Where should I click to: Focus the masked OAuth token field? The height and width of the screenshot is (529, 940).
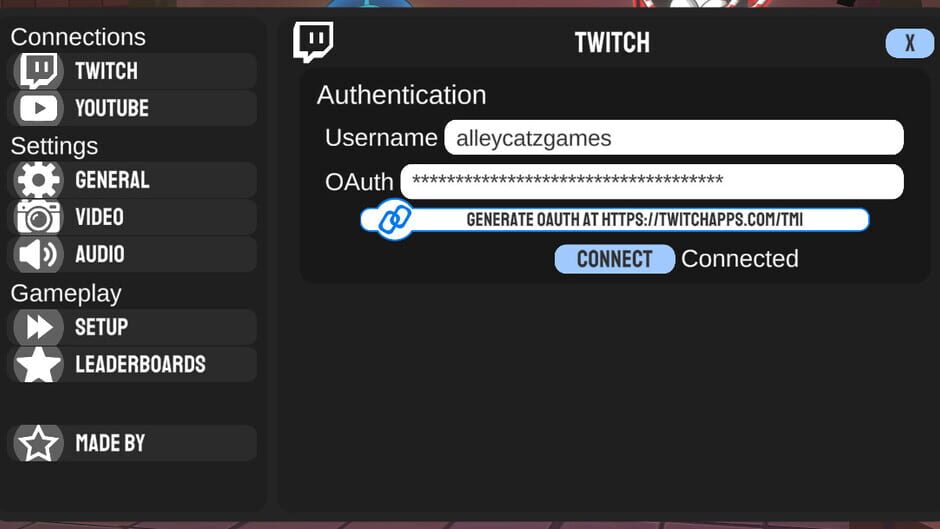(652, 182)
